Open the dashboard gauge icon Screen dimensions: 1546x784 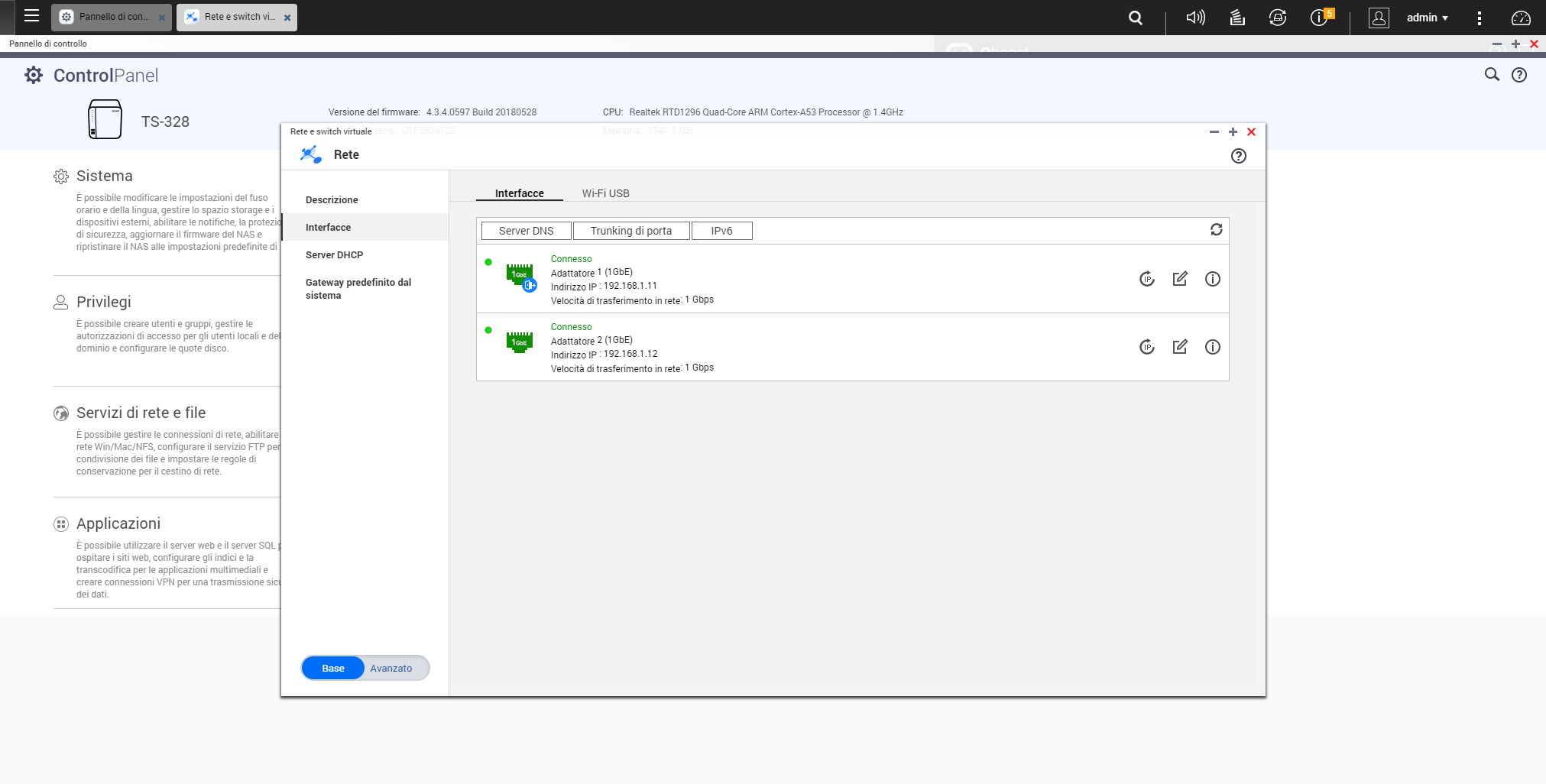pyautogui.click(x=1521, y=18)
